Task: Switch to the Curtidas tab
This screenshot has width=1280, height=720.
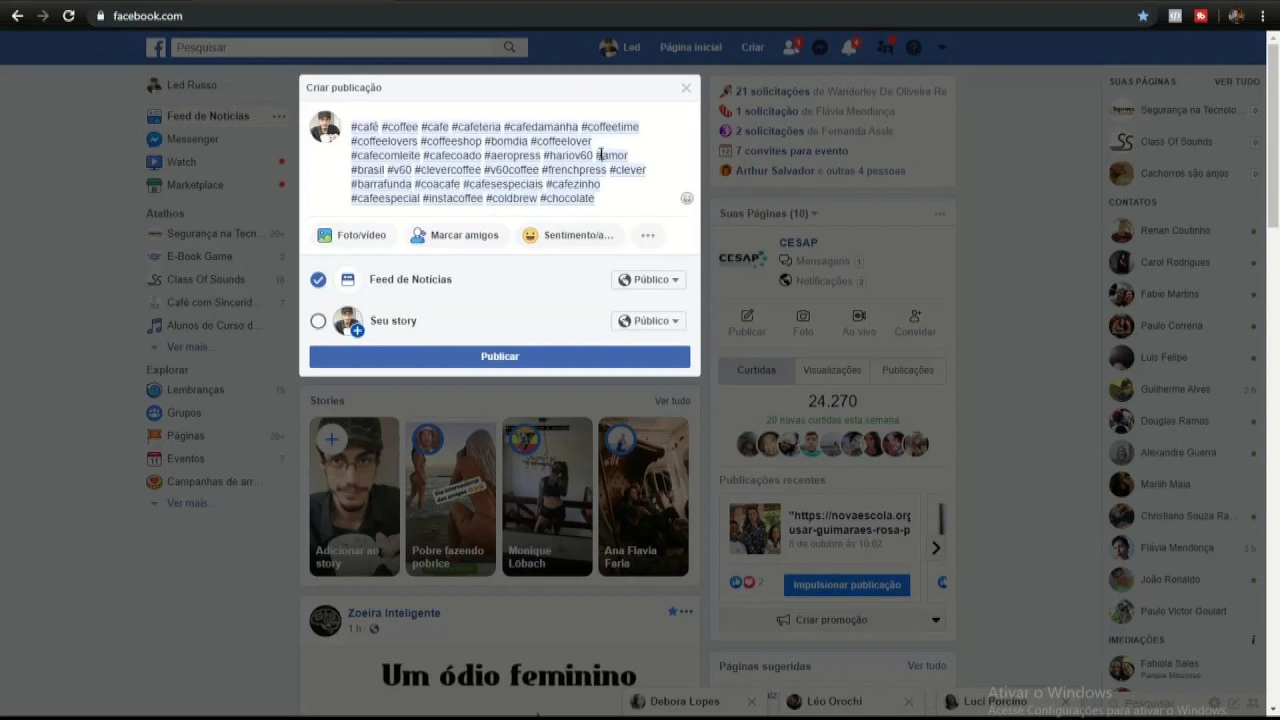Action: (756, 370)
